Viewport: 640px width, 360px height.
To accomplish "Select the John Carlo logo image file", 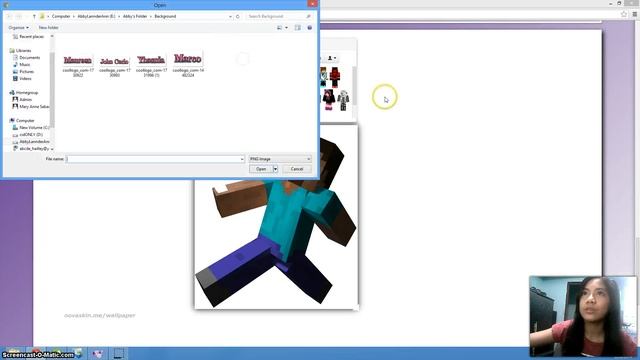I will (115, 65).
